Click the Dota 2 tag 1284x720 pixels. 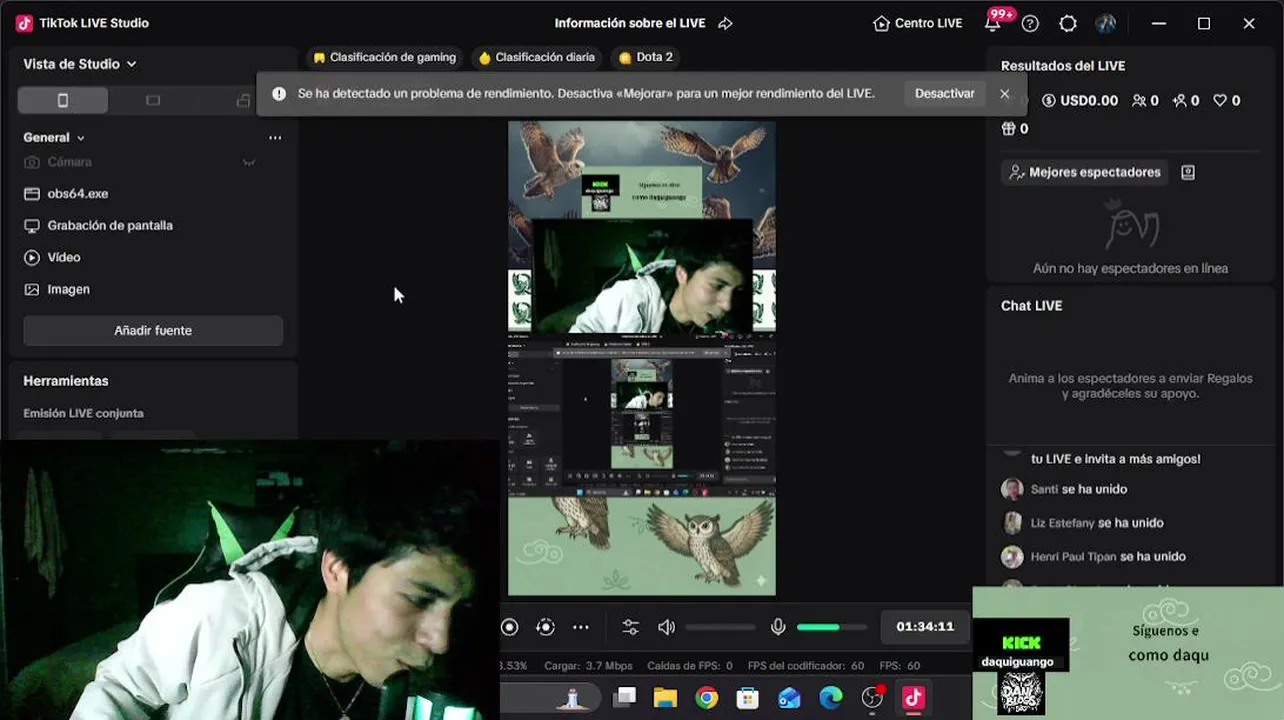click(645, 57)
